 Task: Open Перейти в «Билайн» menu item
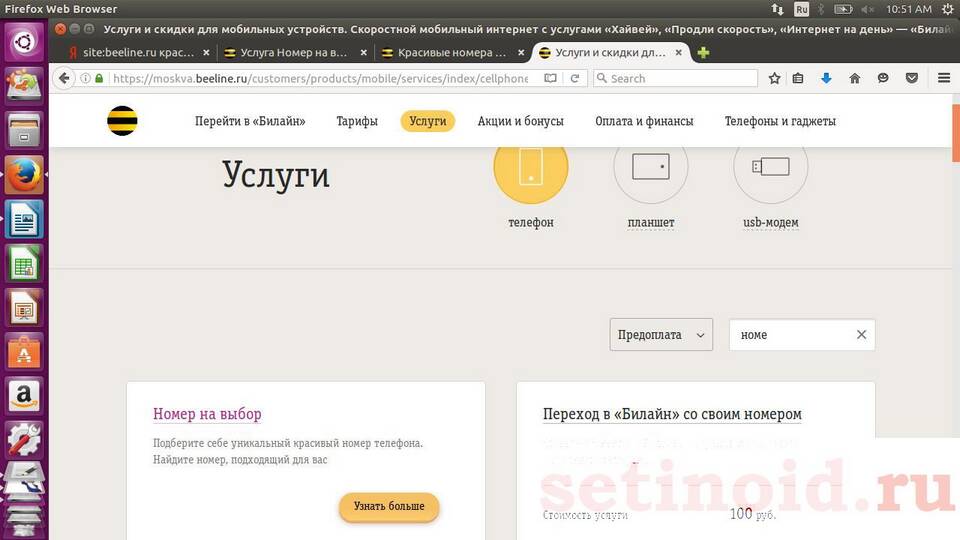click(x=250, y=121)
